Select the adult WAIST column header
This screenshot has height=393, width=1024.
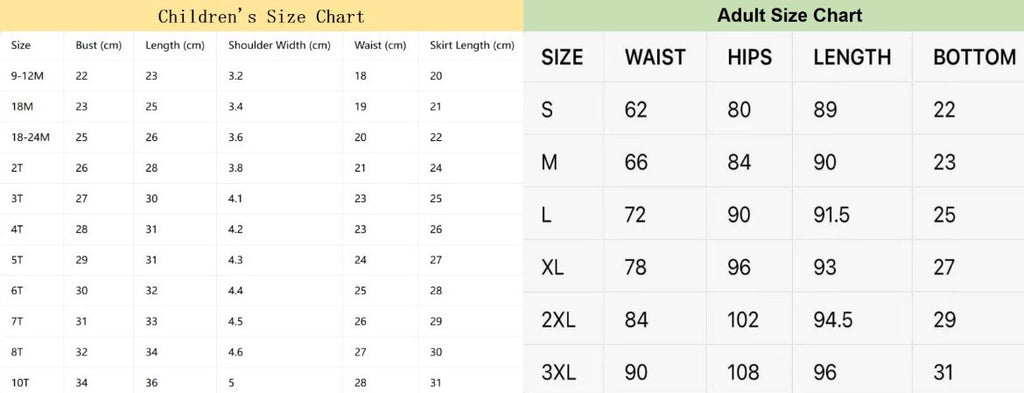[655, 57]
